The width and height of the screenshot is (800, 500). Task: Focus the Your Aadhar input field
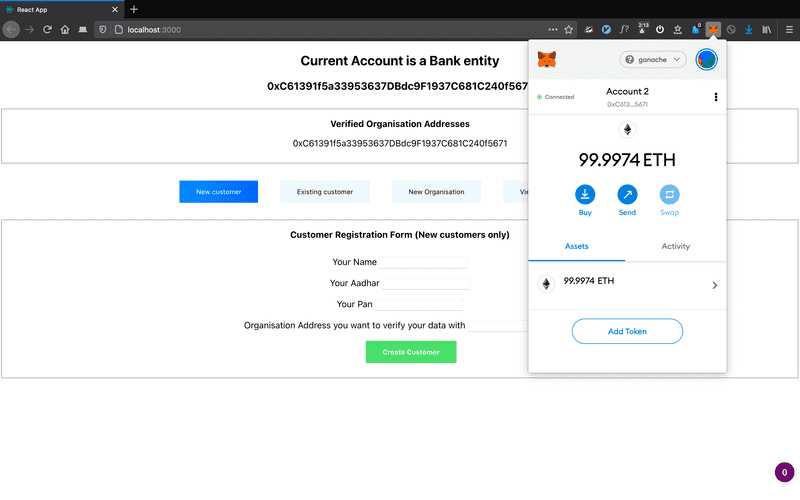click(x=426, y=283)
